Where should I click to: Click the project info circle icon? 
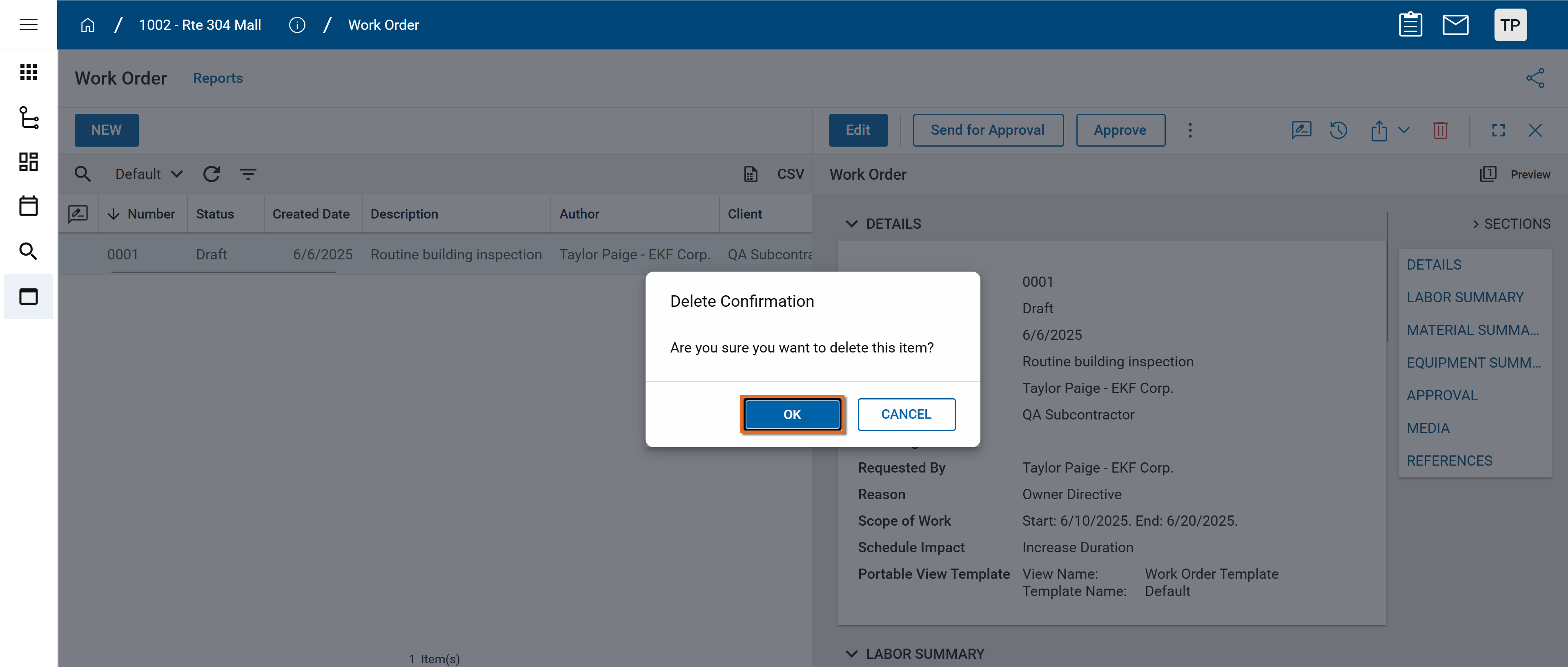click(296, 25)
